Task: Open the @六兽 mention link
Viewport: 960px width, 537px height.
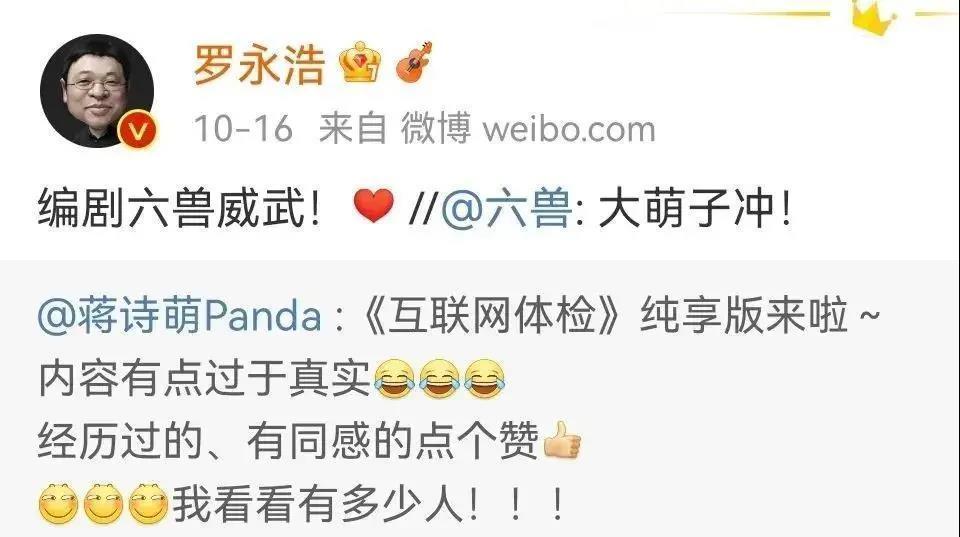Action: pos(506,209)
